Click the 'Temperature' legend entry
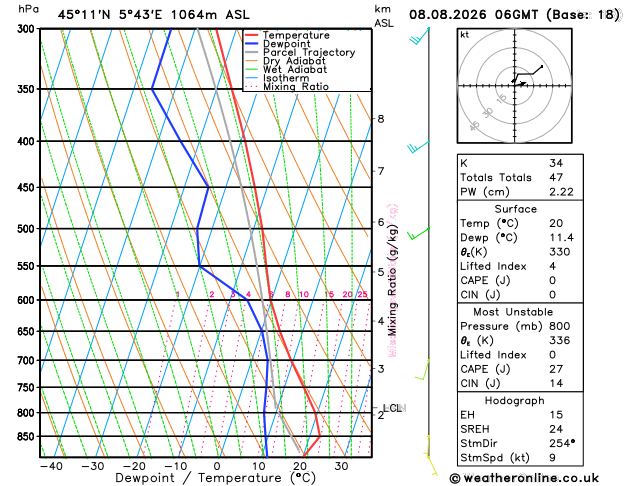The width and height of the screenshot is (629, 486). tap(296, 35)
